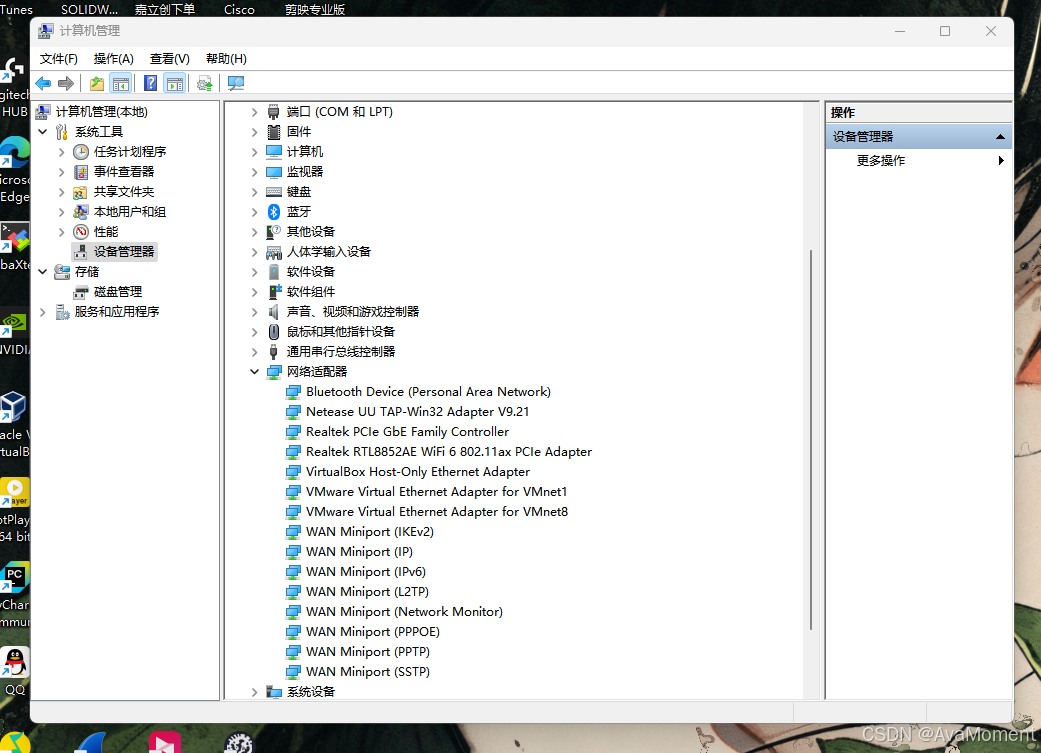Select 设备管理器 in the left tree

click(123, 252)
